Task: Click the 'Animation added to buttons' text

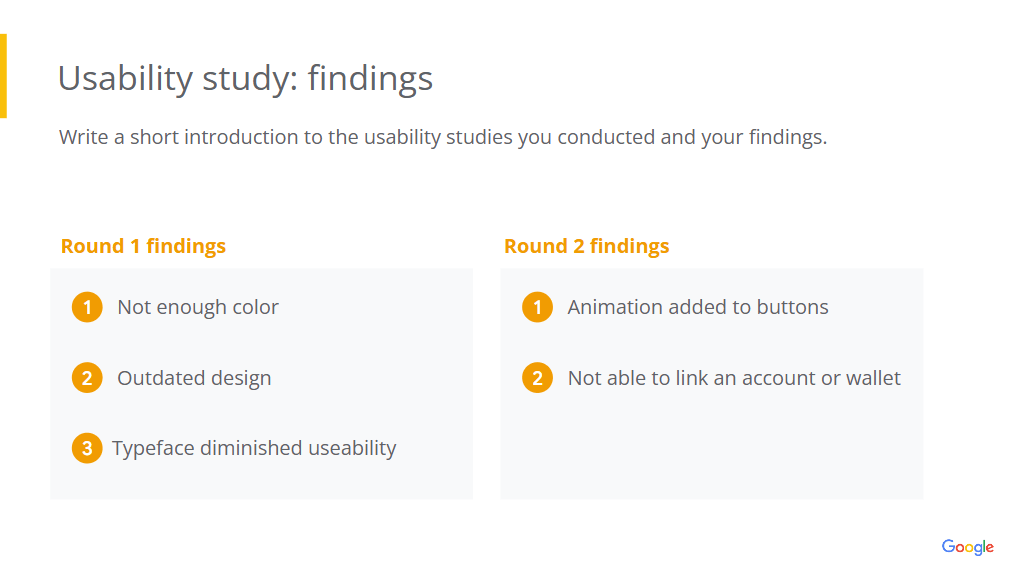Action: click(x=698, y=307)
